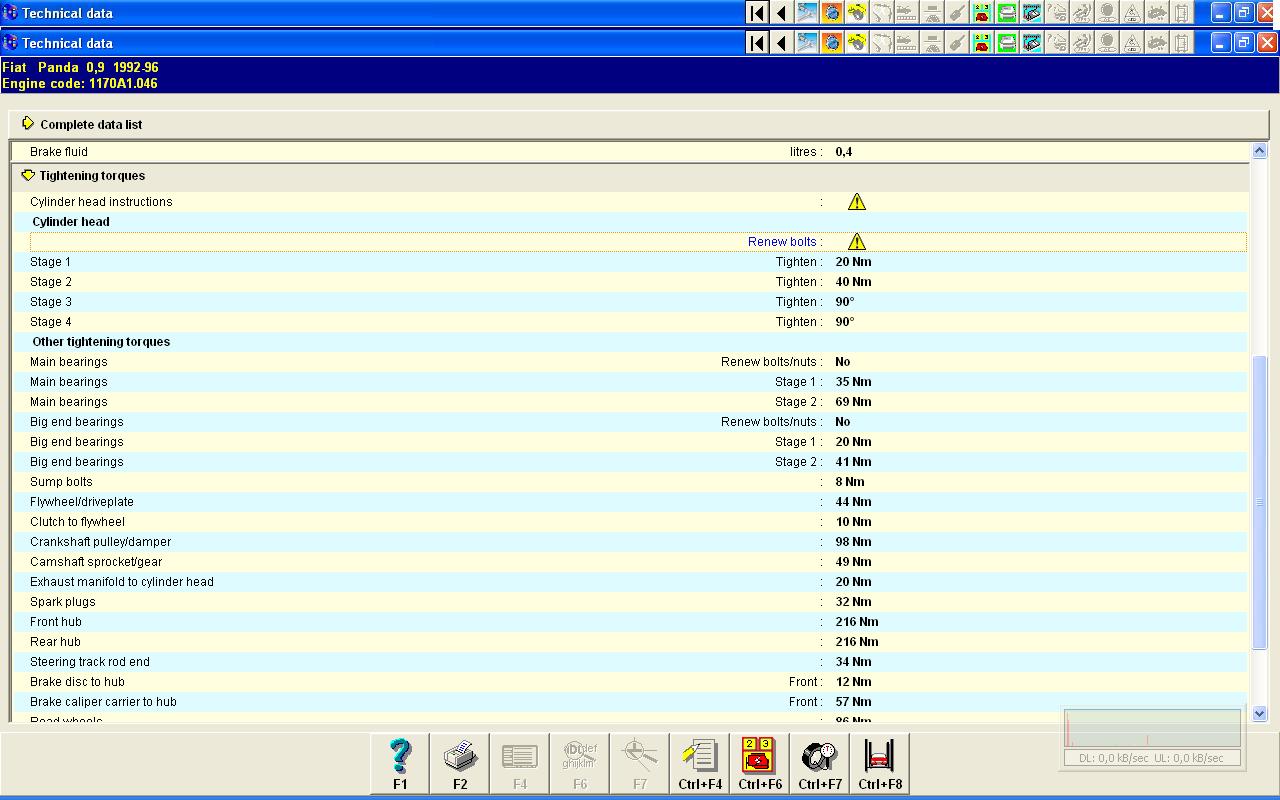Viewport: 1280px width, 800px height.
Task: Print data using the F2 printer button
Action: pos(460,764)
